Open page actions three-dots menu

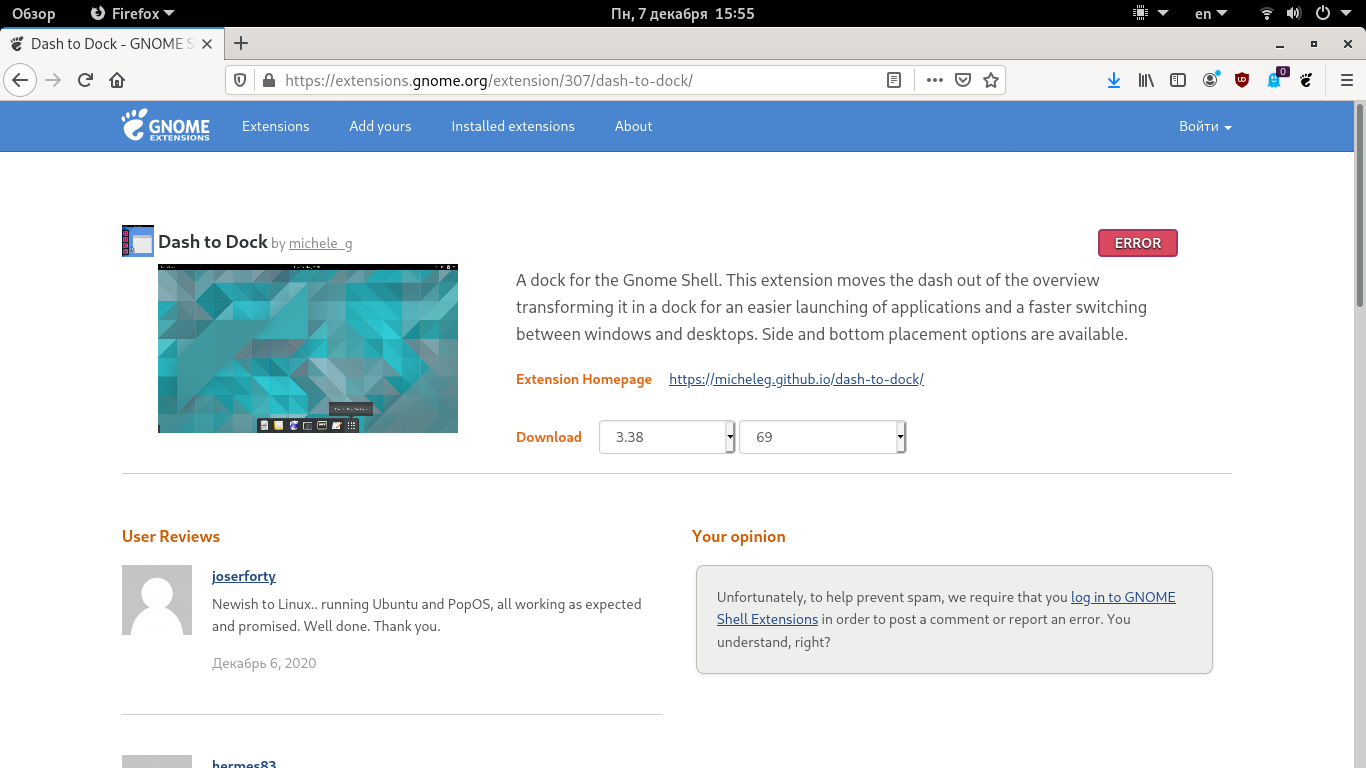point(935,80)
